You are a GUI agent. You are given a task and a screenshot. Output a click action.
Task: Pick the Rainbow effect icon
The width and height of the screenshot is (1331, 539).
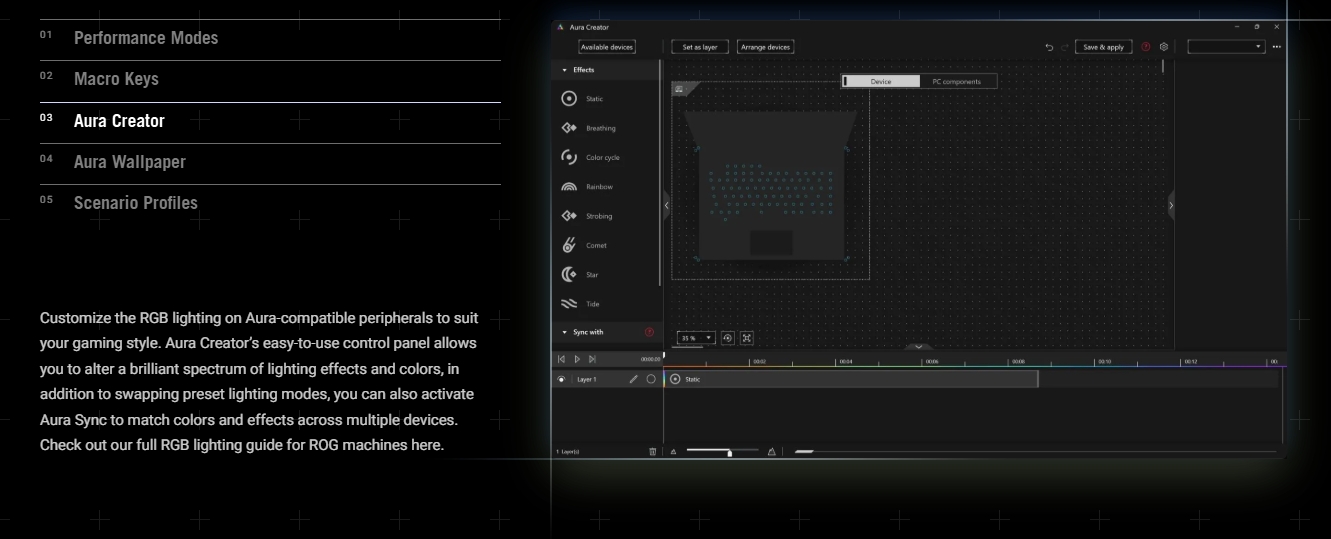coord(569,187)
